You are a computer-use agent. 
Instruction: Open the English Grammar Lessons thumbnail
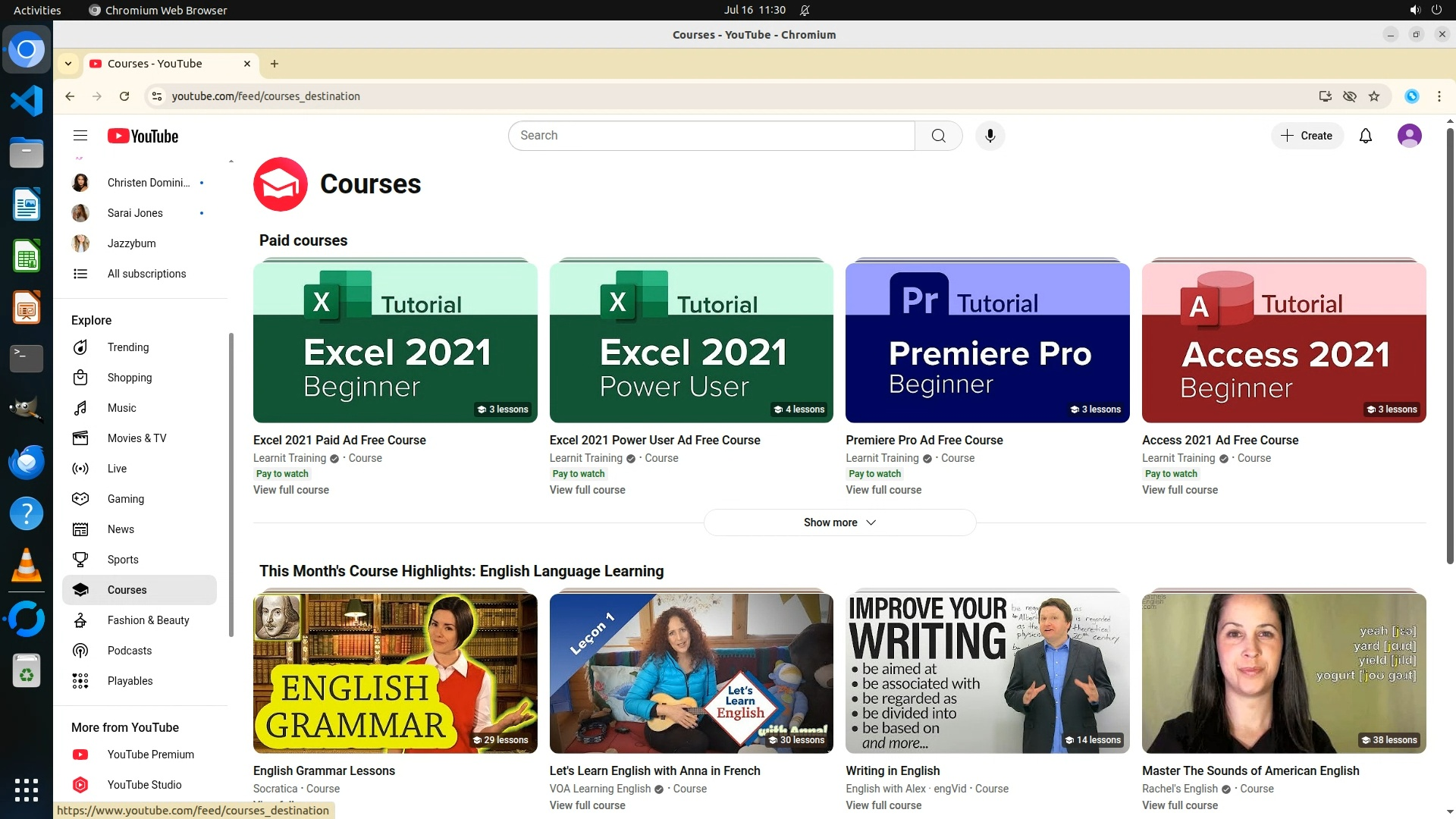(394, 673)
